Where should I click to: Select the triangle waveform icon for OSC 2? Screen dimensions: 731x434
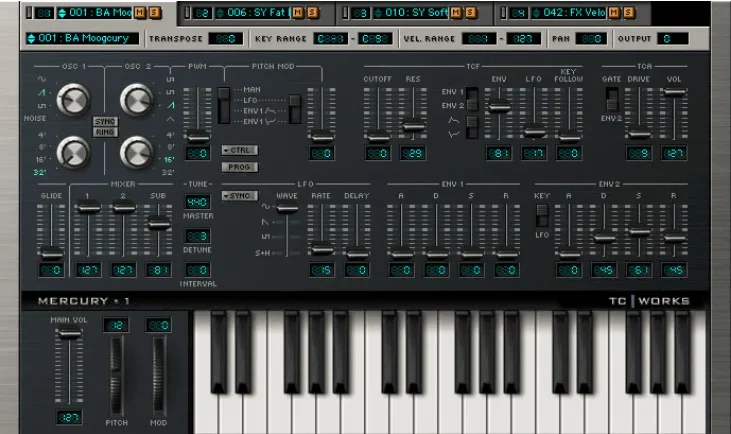click(170, 119)
